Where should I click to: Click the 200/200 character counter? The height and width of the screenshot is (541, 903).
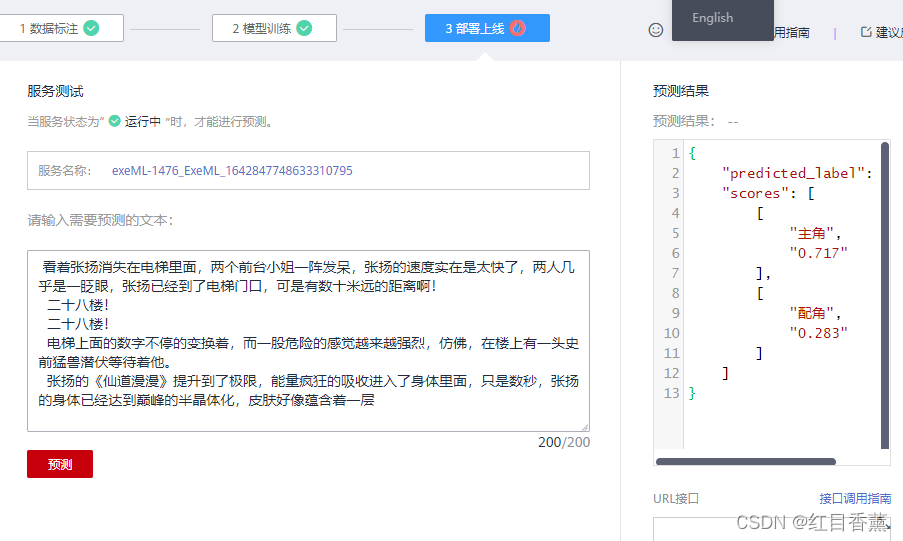pos(564,442)
